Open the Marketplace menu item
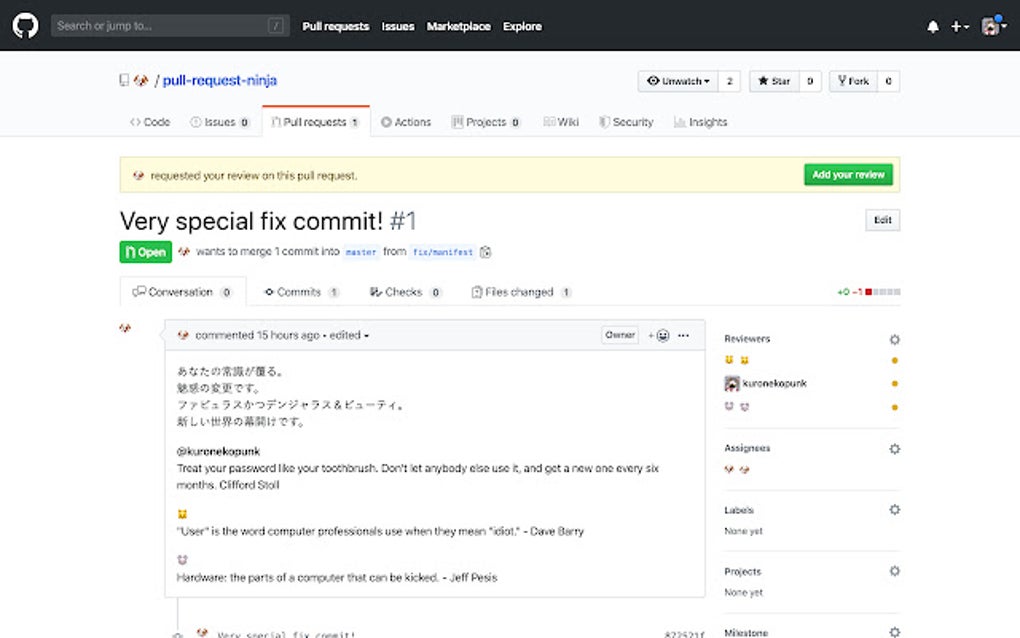 (x=458, y=26)
